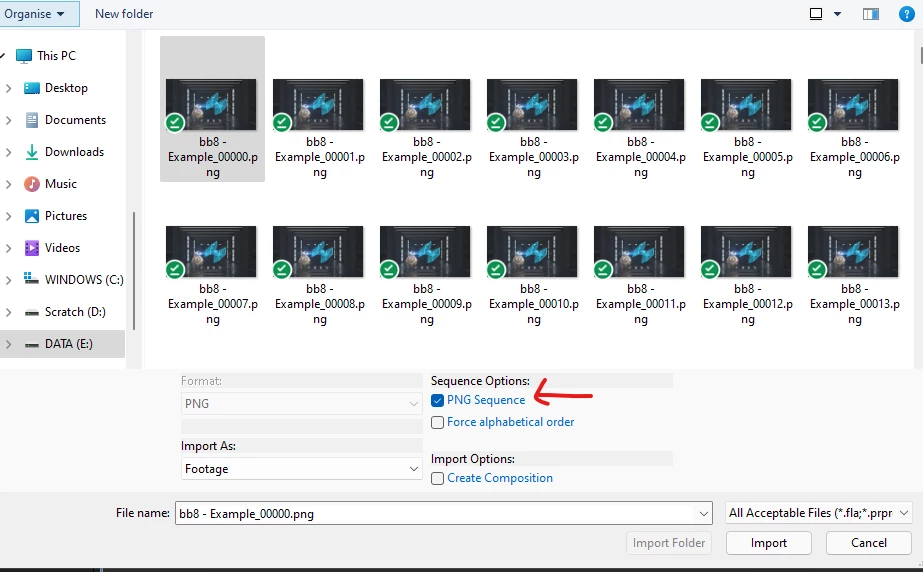Click the Create Composition label
The height and width of the screenshot is (572, 923).
(500, 478)
